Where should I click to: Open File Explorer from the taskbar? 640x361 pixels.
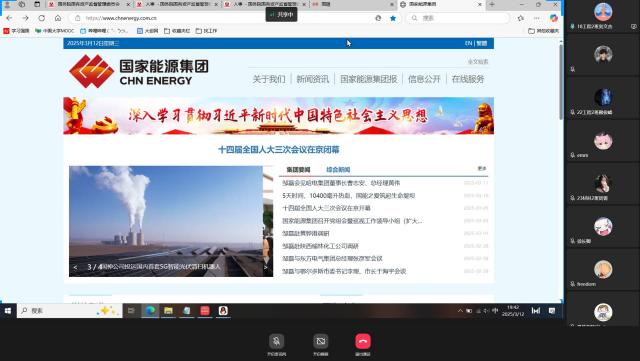(x=168, y=311)
